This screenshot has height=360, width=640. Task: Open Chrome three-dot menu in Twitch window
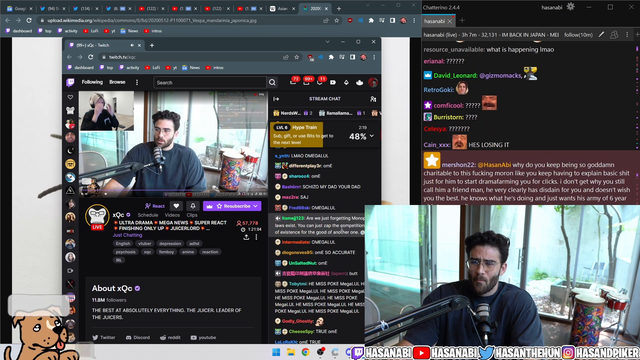(374, 57)
